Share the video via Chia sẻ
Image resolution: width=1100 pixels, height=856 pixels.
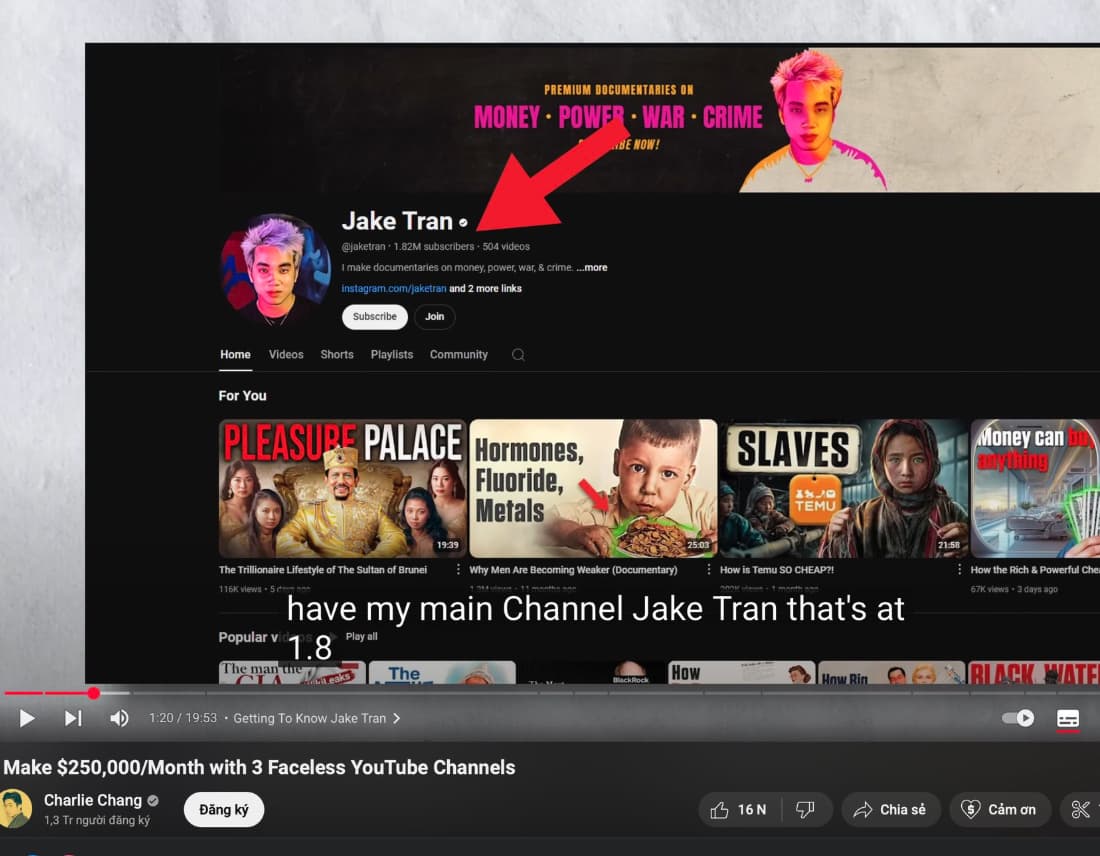(890, 810)
